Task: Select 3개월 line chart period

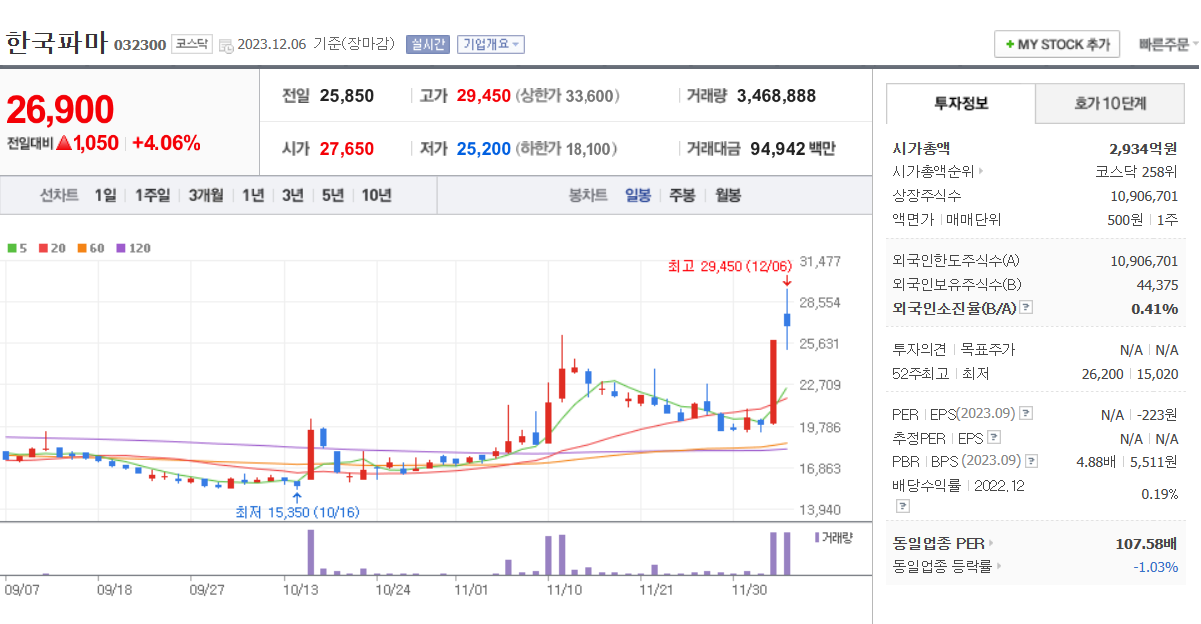Action: (x=206, y=195)
